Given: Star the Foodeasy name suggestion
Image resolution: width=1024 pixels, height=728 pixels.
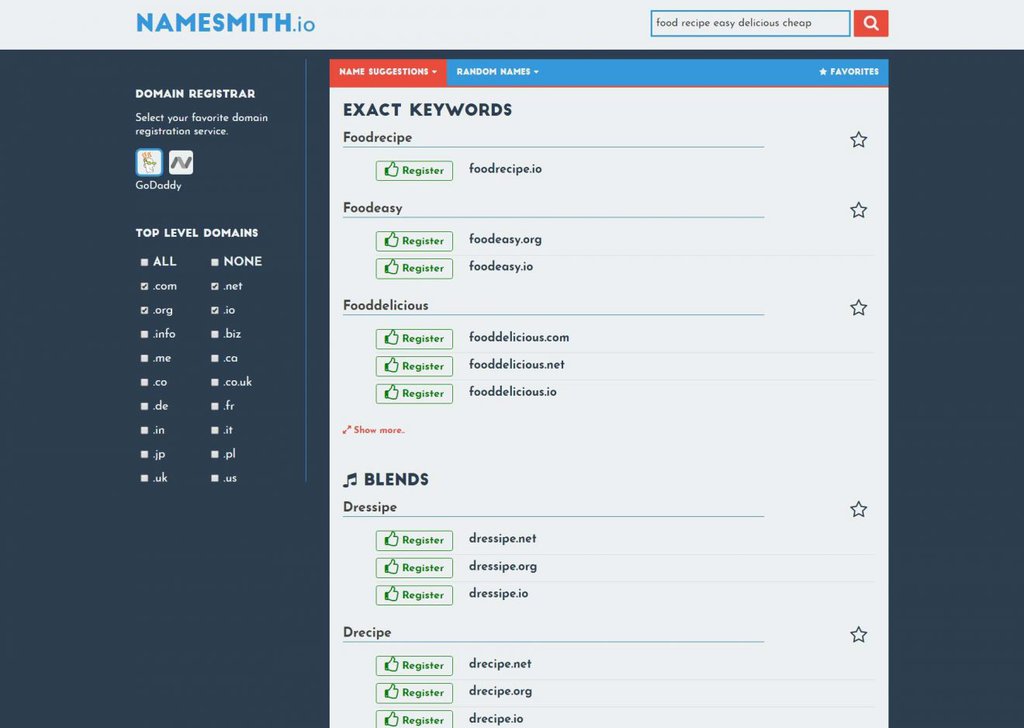Looking at the screenshot, I should (x=858, y=210).
